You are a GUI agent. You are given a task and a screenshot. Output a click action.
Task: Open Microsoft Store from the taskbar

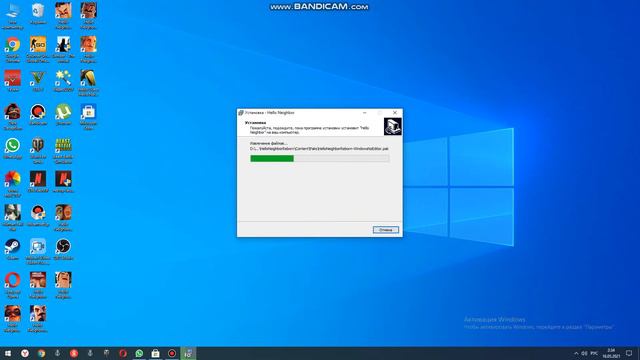pos(156,353)
